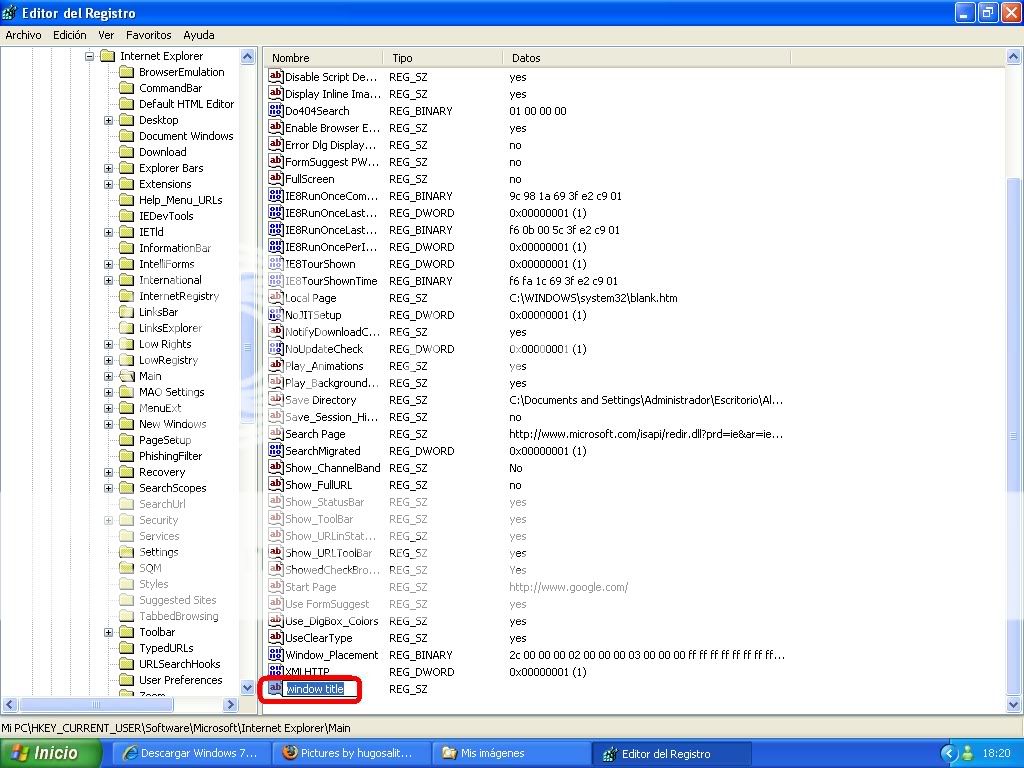Sort values by the Tipo column header
1024x768 pixels.
[443, 58]
